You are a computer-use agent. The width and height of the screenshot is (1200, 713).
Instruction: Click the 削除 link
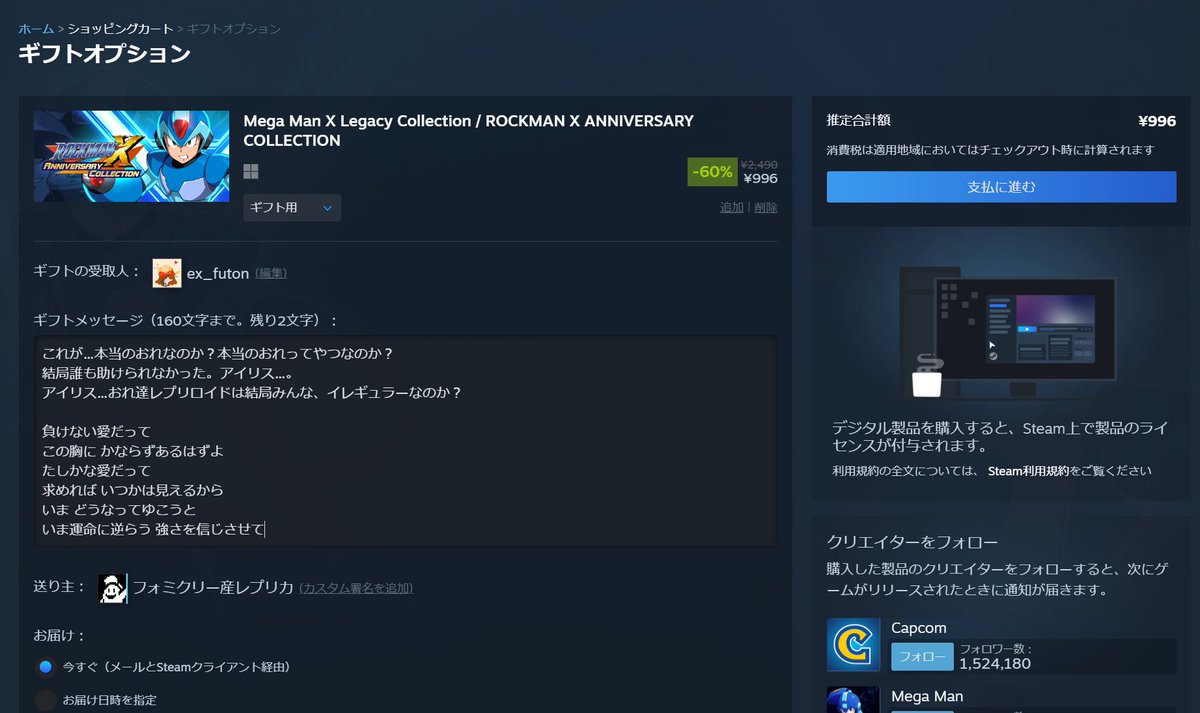[765, 207]
